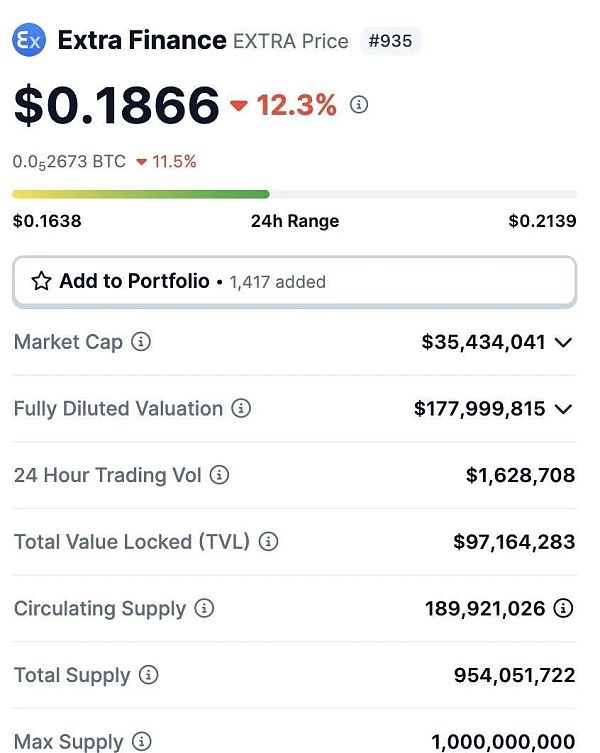This screenshot has width=600, height=753.
Task: Click Total Value Locked info icon
Action: [268, 542]
